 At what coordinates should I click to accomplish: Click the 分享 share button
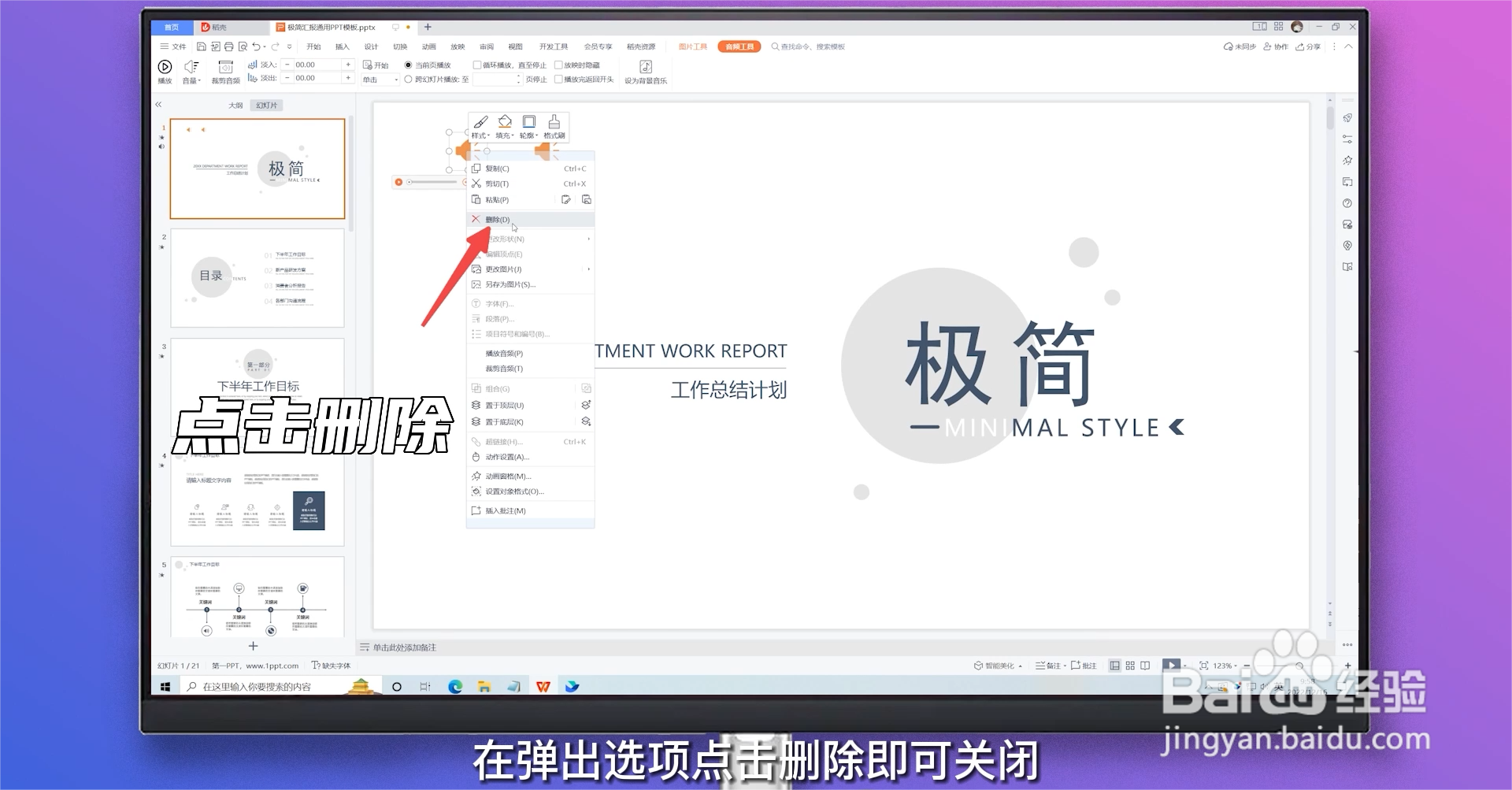point(1308,46)
